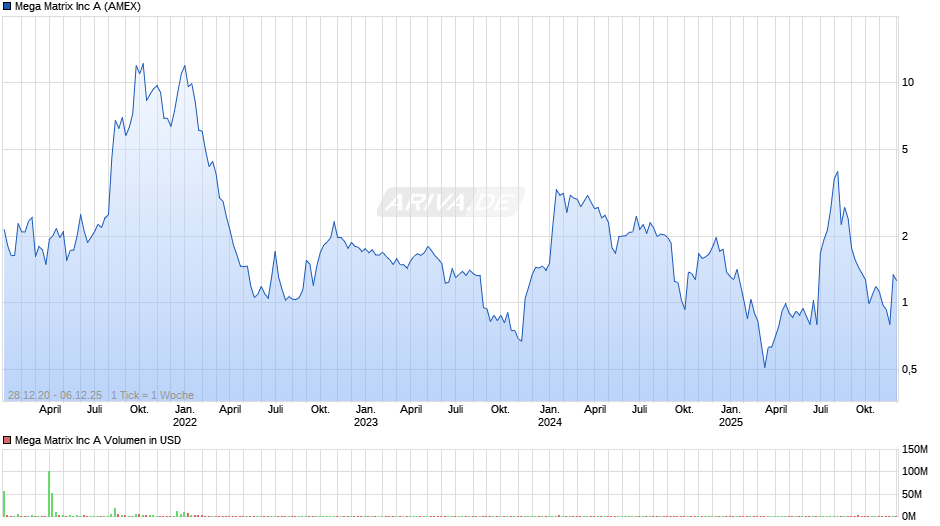Screen dimensions: 940x526
Task: Click the blue legend square for Mega Matrix
Action: point(7,7)
